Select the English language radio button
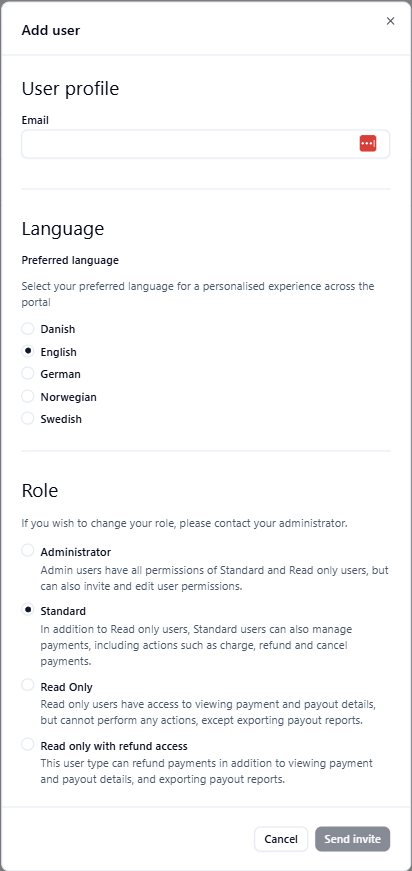Screen dimensions: 412x871 pos(28,352)
